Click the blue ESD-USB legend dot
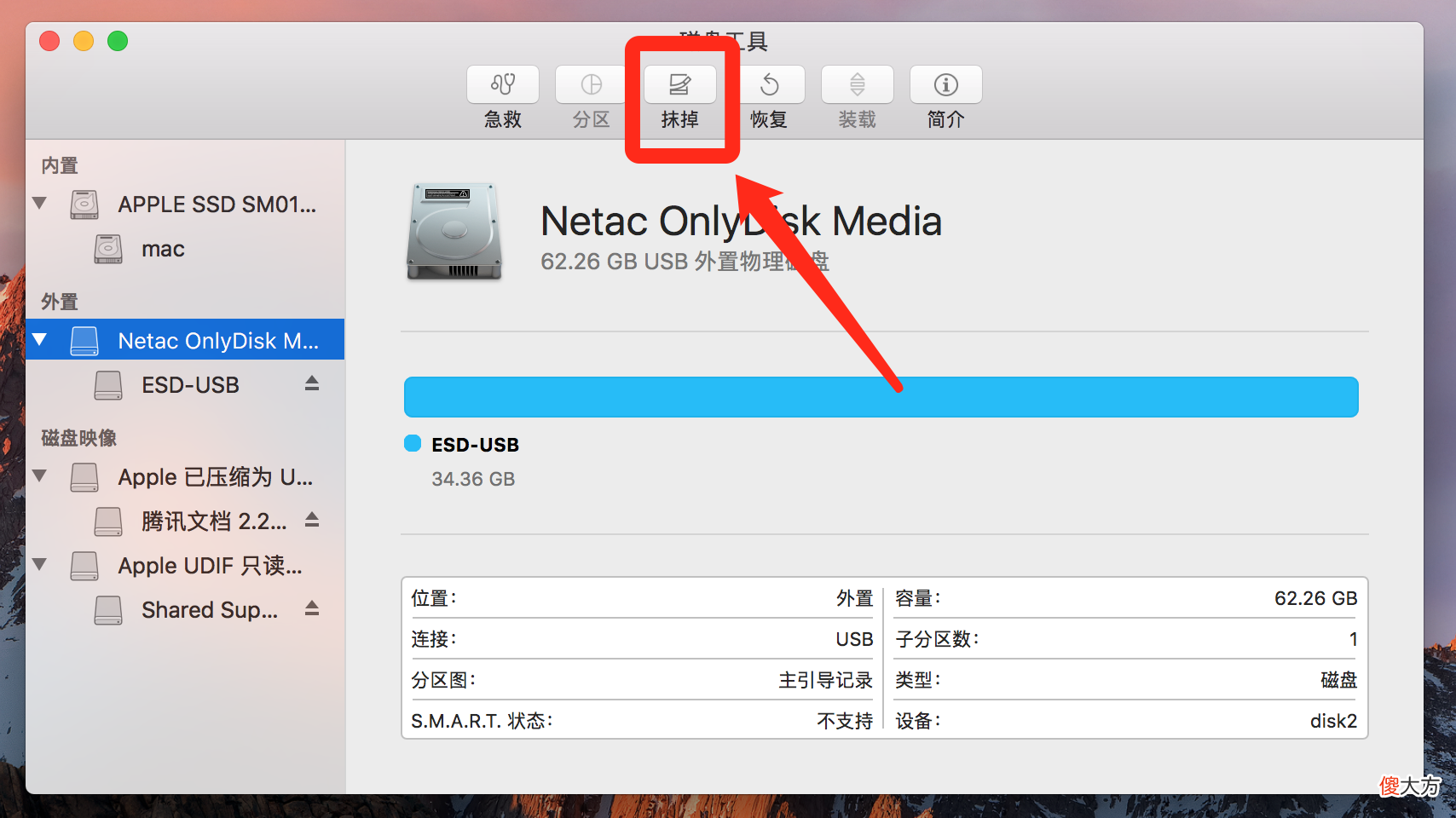The image size is (1456, 818). click(x=413, y=443)
